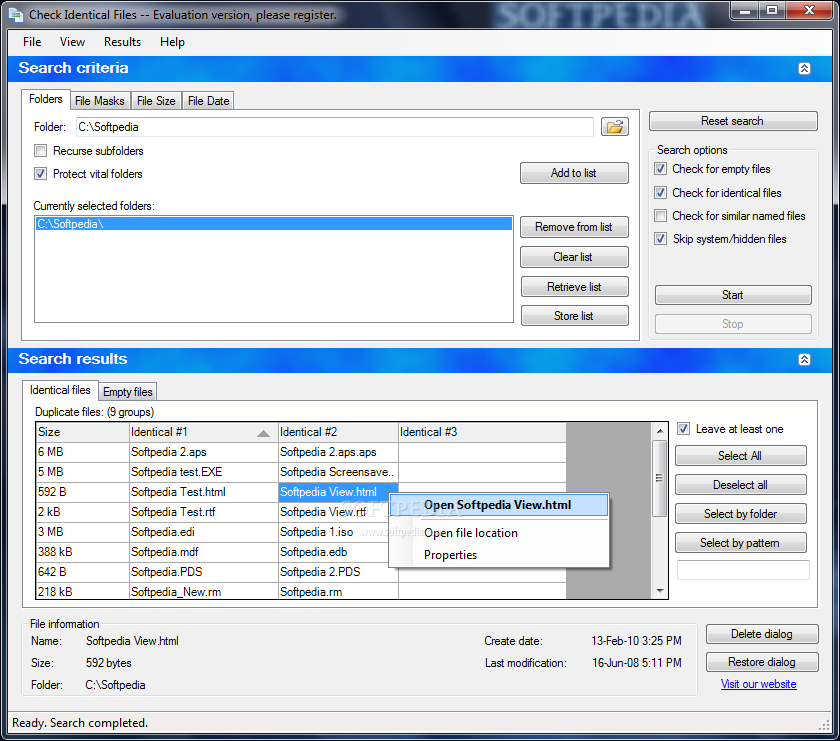
Task: Choose Open Softpedia View.html from context menu
Action: pos(498,505)
